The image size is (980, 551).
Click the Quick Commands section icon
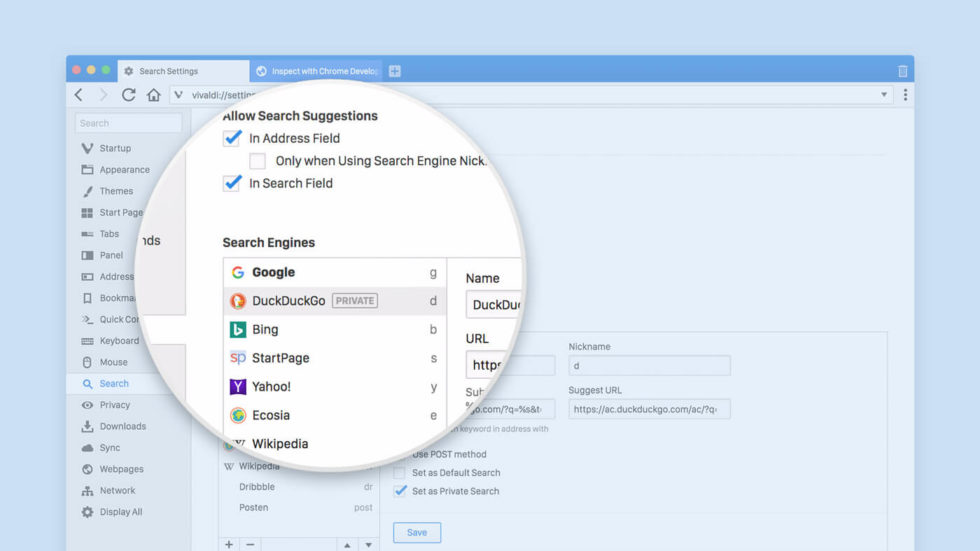tap(87, 319)
